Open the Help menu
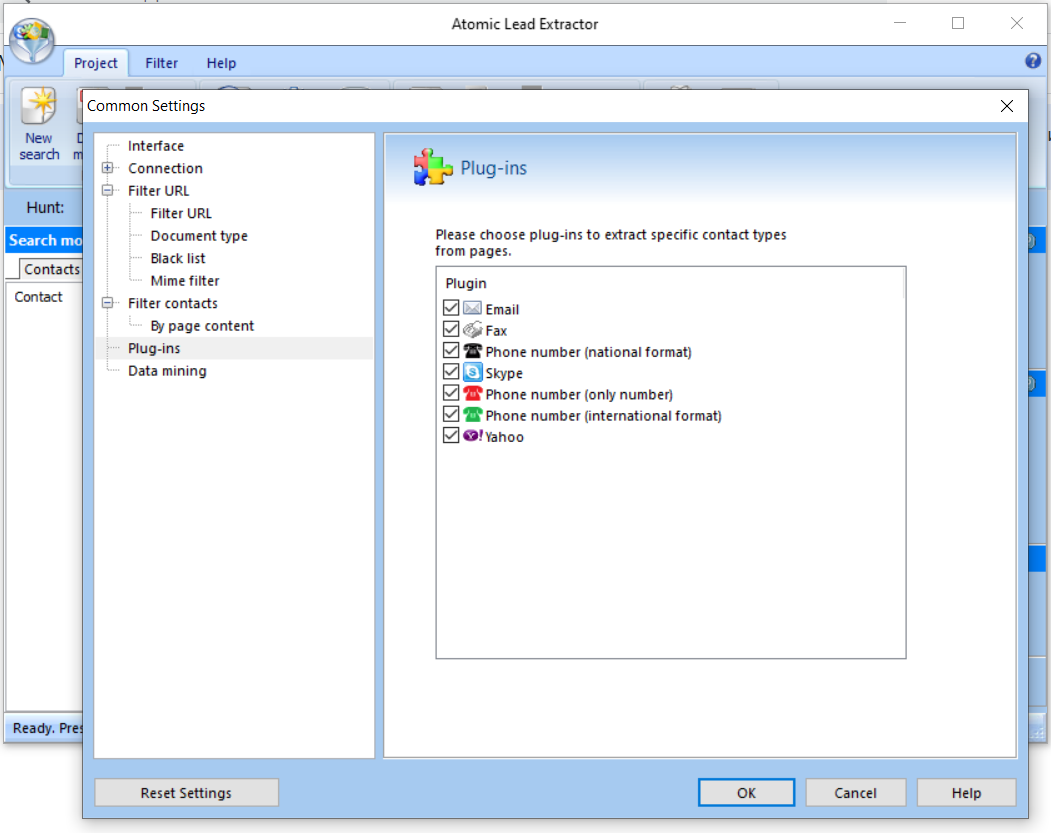Screen dimensions: 1051x833 point(221,62)
